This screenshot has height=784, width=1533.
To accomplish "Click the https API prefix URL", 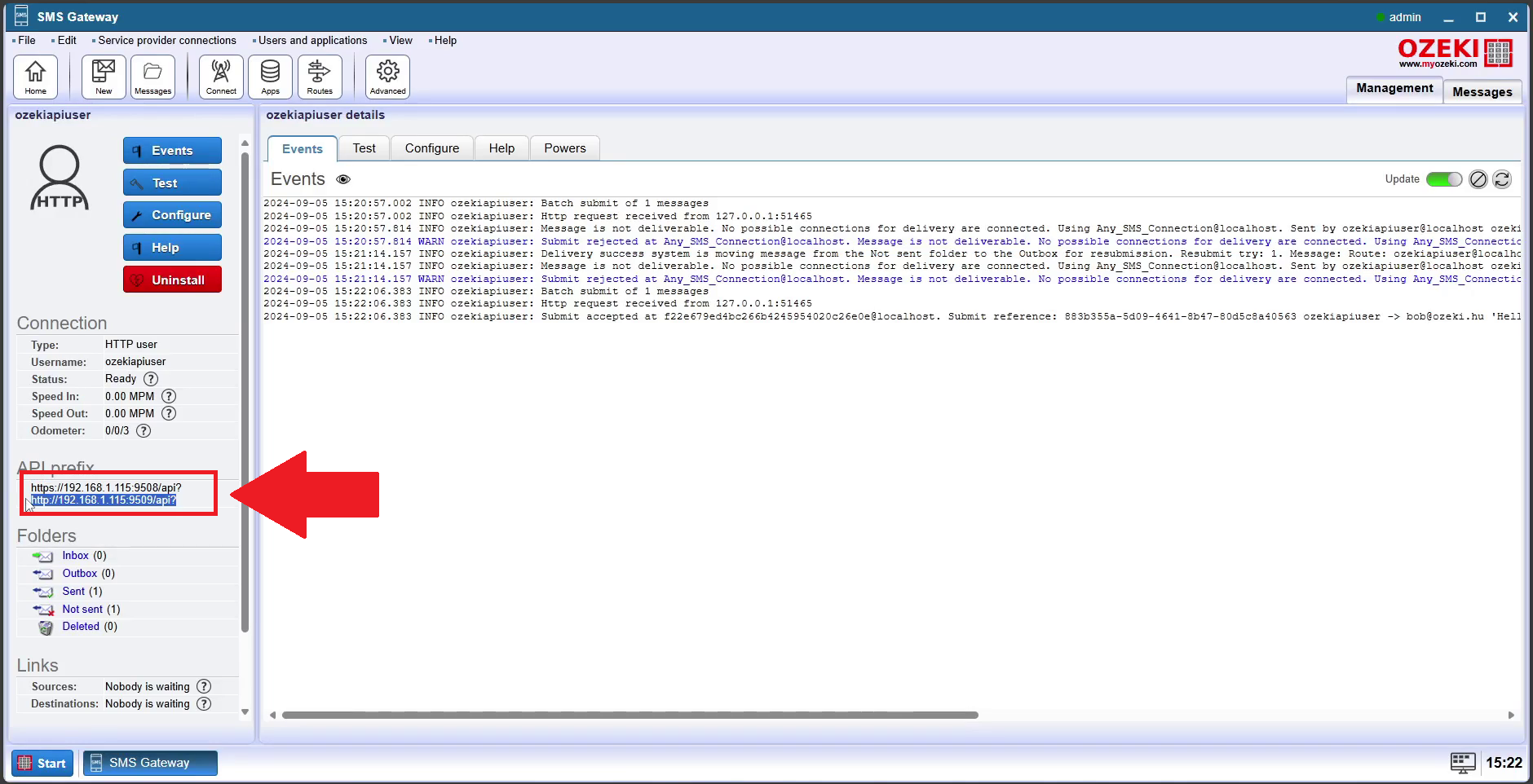I will point(106,487).
